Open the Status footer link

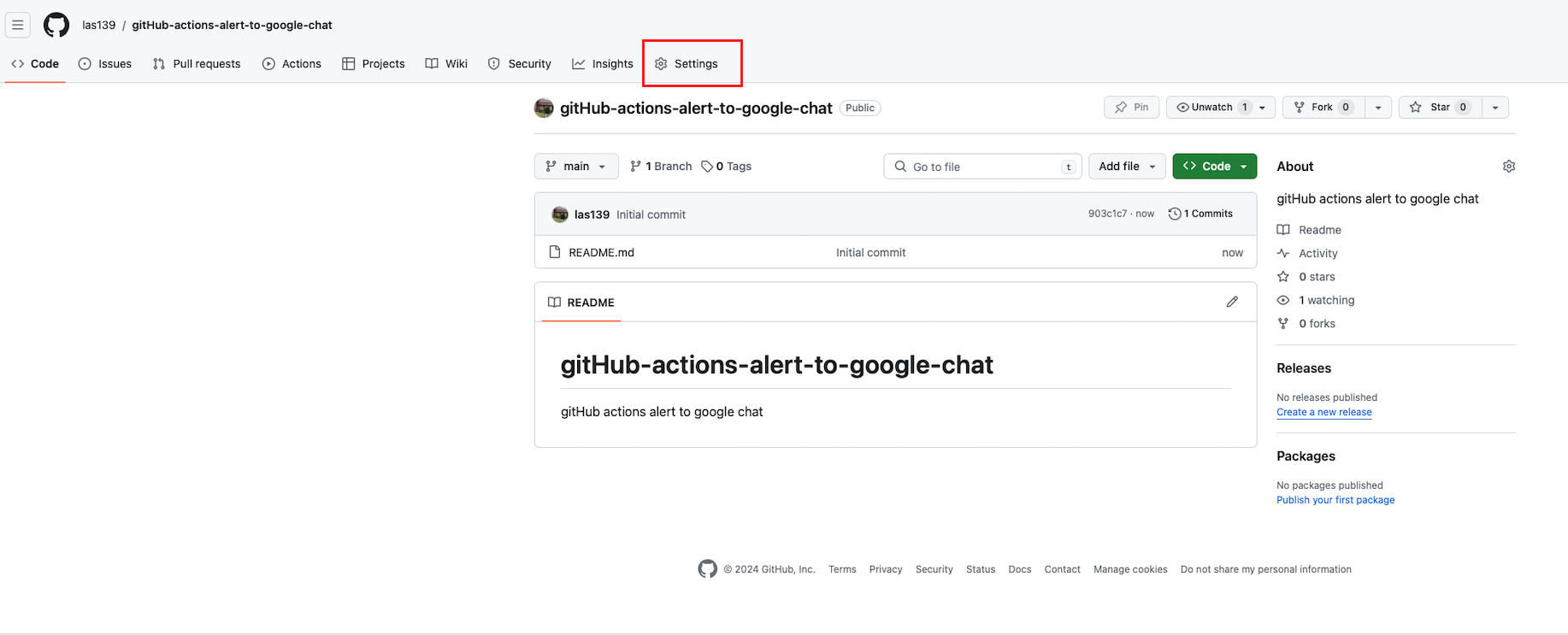click(981, 569)
